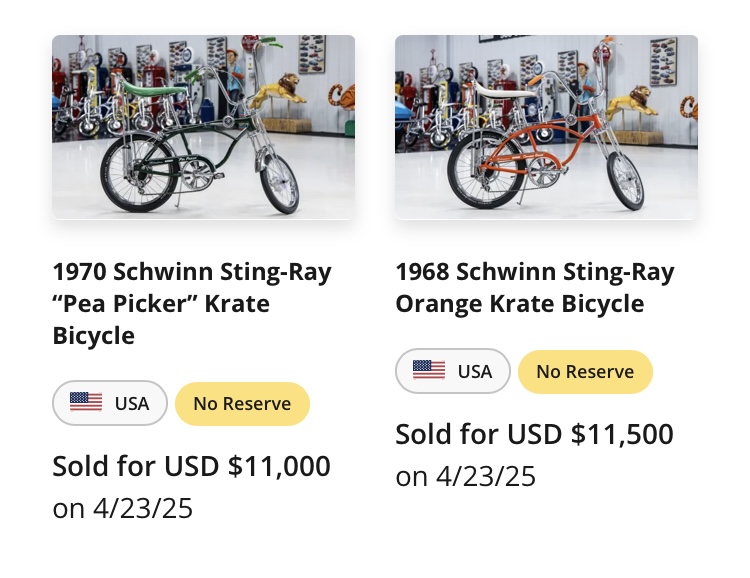The height and width of the screenshot is (578, 750).
Task: Click the word Bicycle in the Pea Picker title
Action: [94, 335]
